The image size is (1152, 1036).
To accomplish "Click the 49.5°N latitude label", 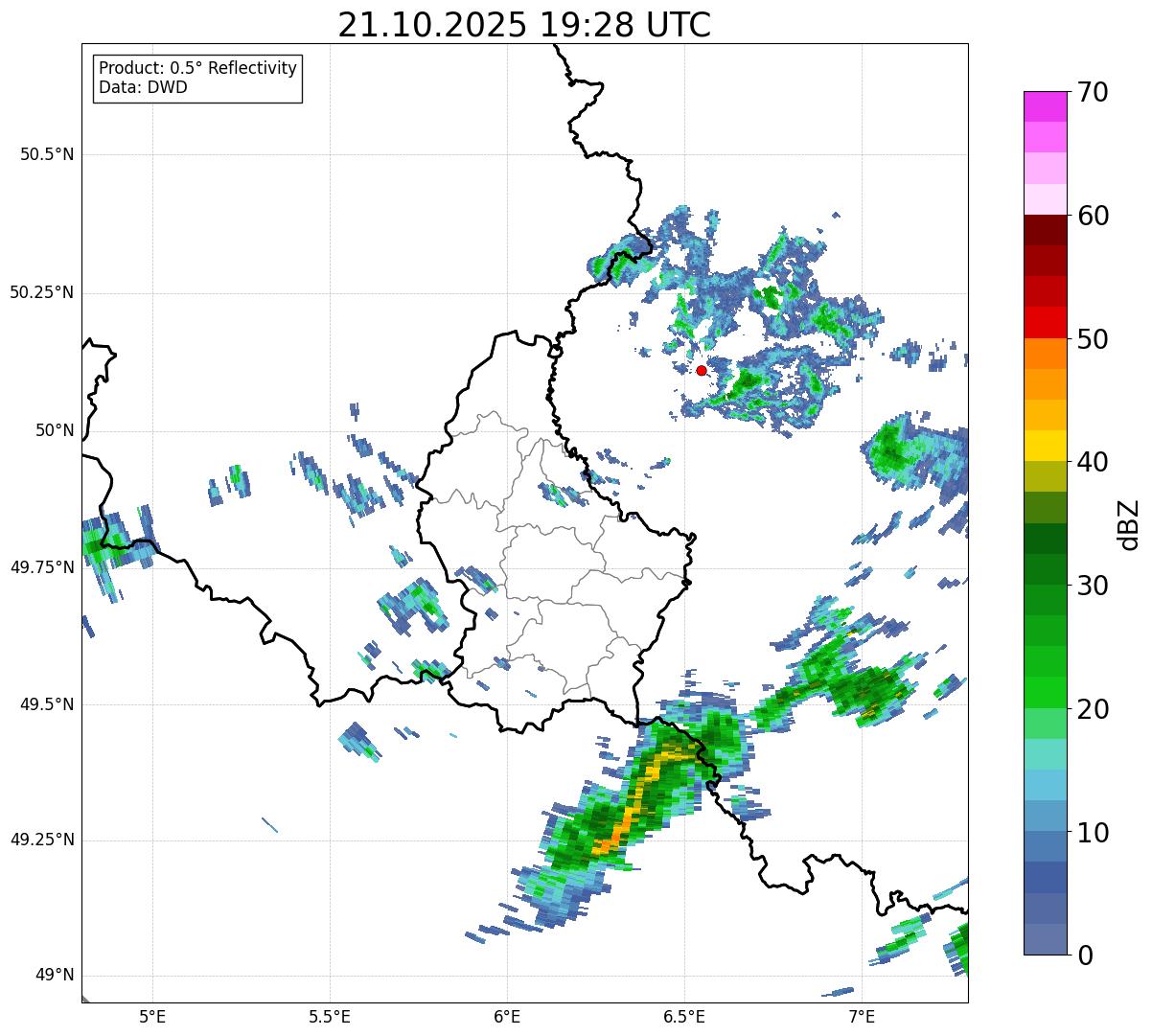I will (x=47, y=704).
